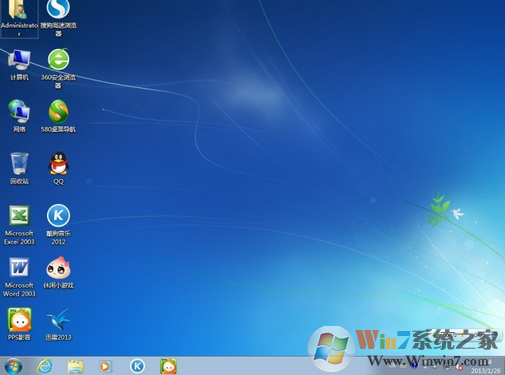Screen dimensions: 505x375
Task: Open Windows Explorer folder icon on the taskbar
Action: coord(76,366)
